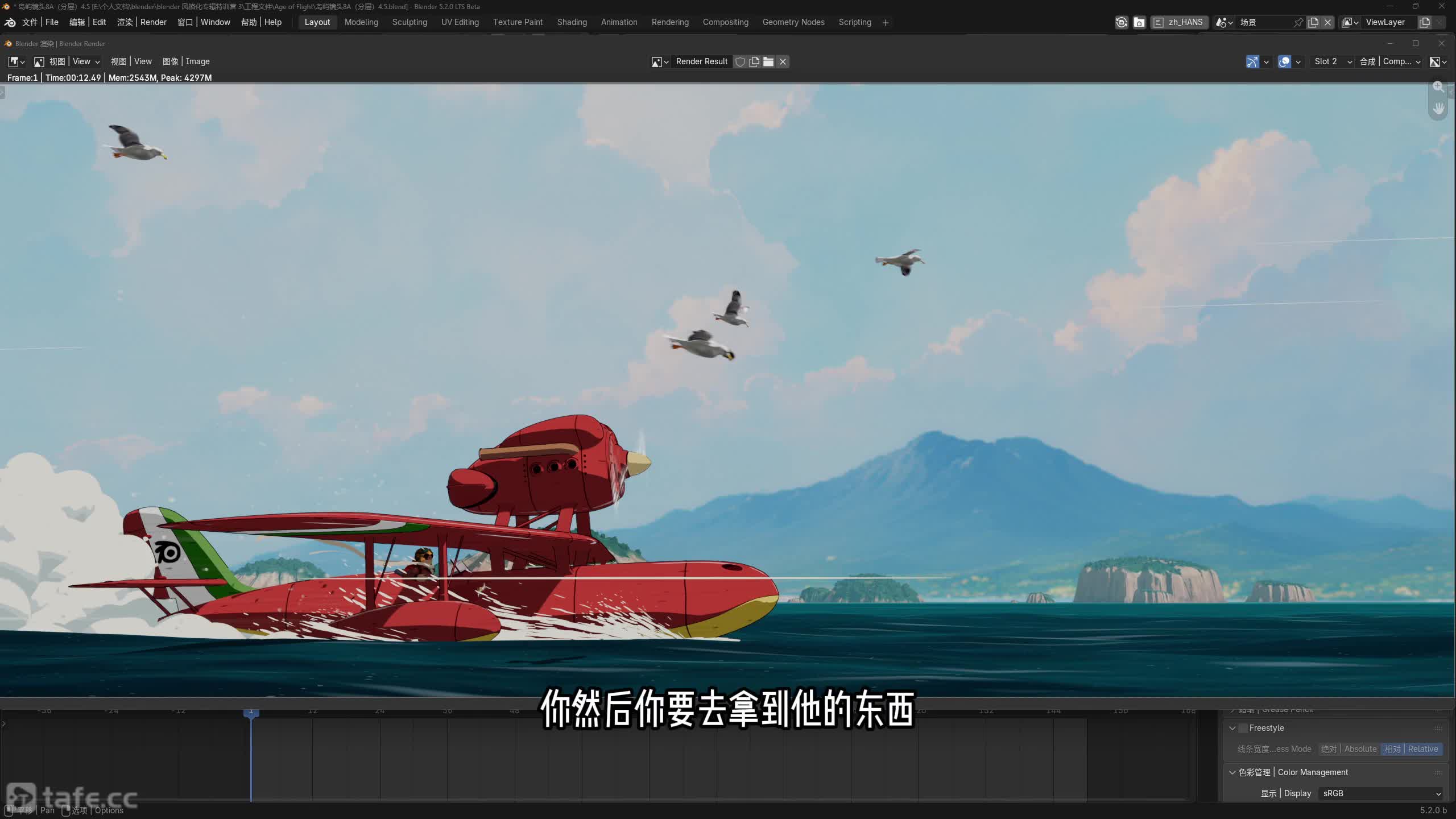Click the Color Management panel drag grip icon

click(x=1438, y=772)
